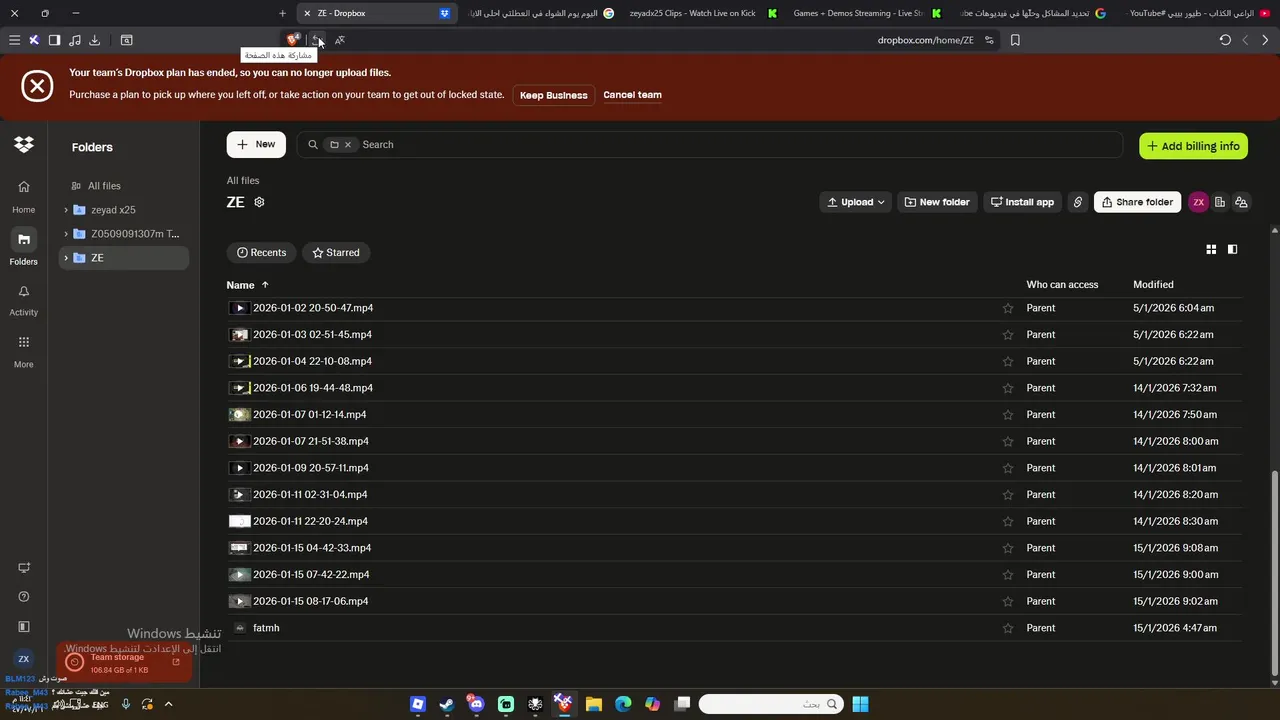Click the Install app button
The height and width of the screenshot is (720, 1280).
[1022, 202]
